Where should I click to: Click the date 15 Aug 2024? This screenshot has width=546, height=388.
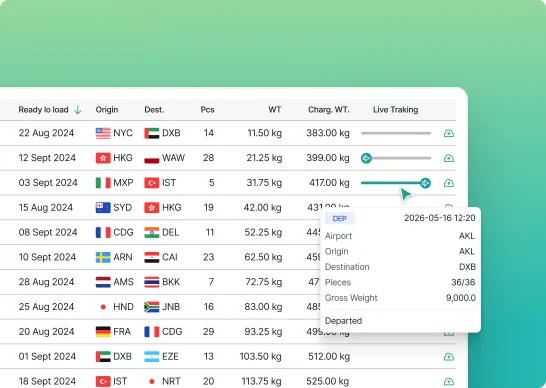[46, 208]
